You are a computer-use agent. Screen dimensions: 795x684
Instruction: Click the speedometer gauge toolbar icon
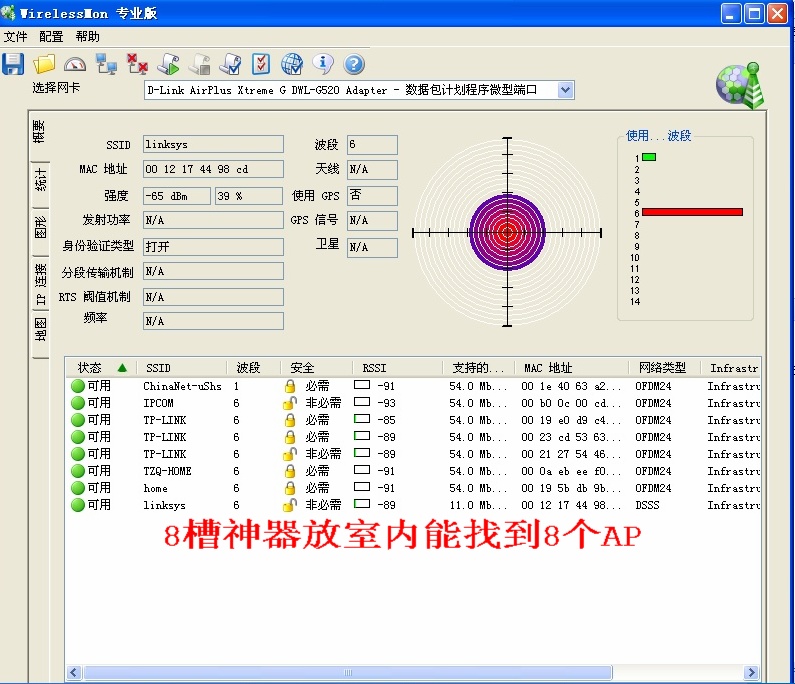[75, 64]
